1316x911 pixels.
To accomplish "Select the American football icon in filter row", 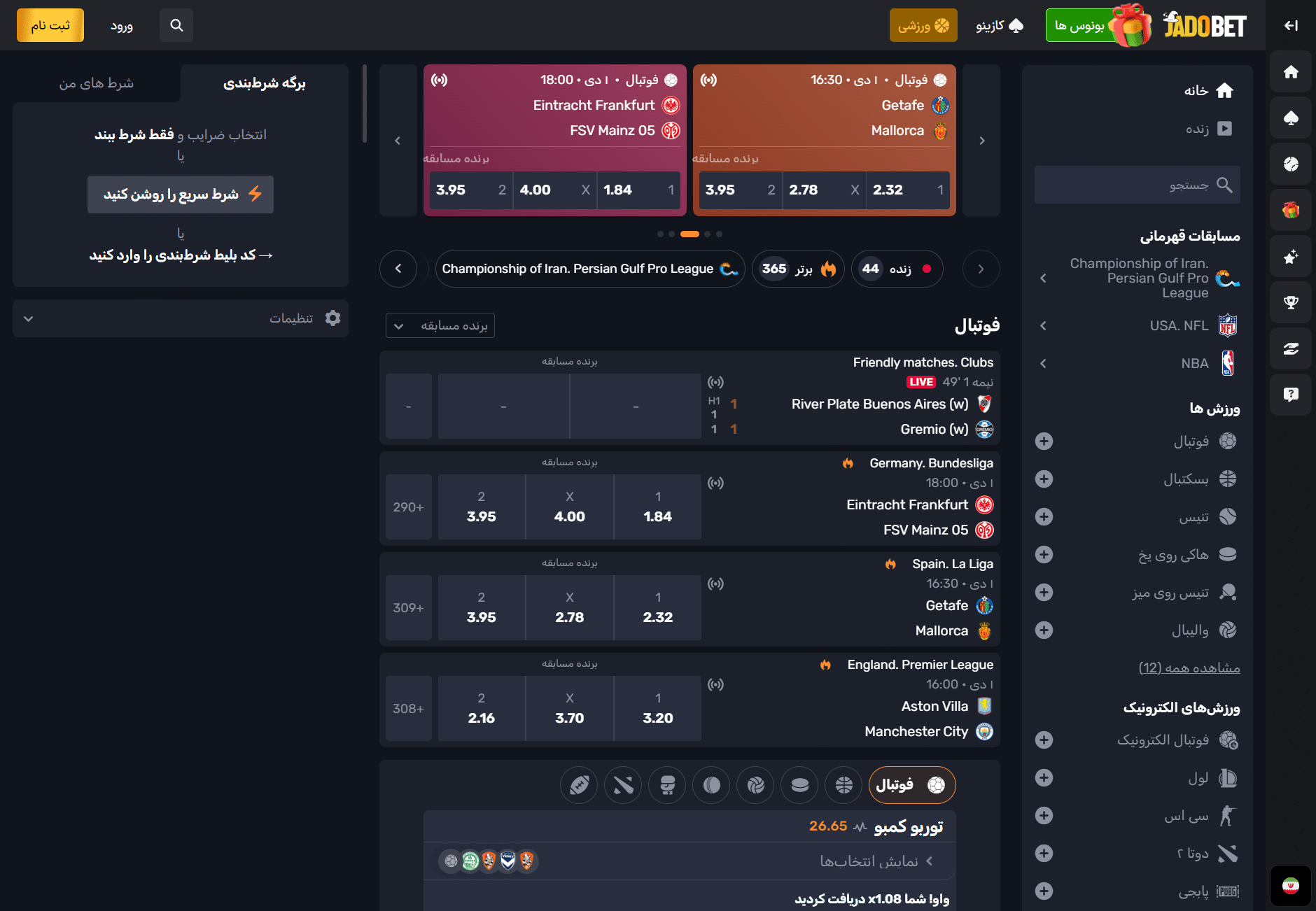I will (x=579, y=785).
